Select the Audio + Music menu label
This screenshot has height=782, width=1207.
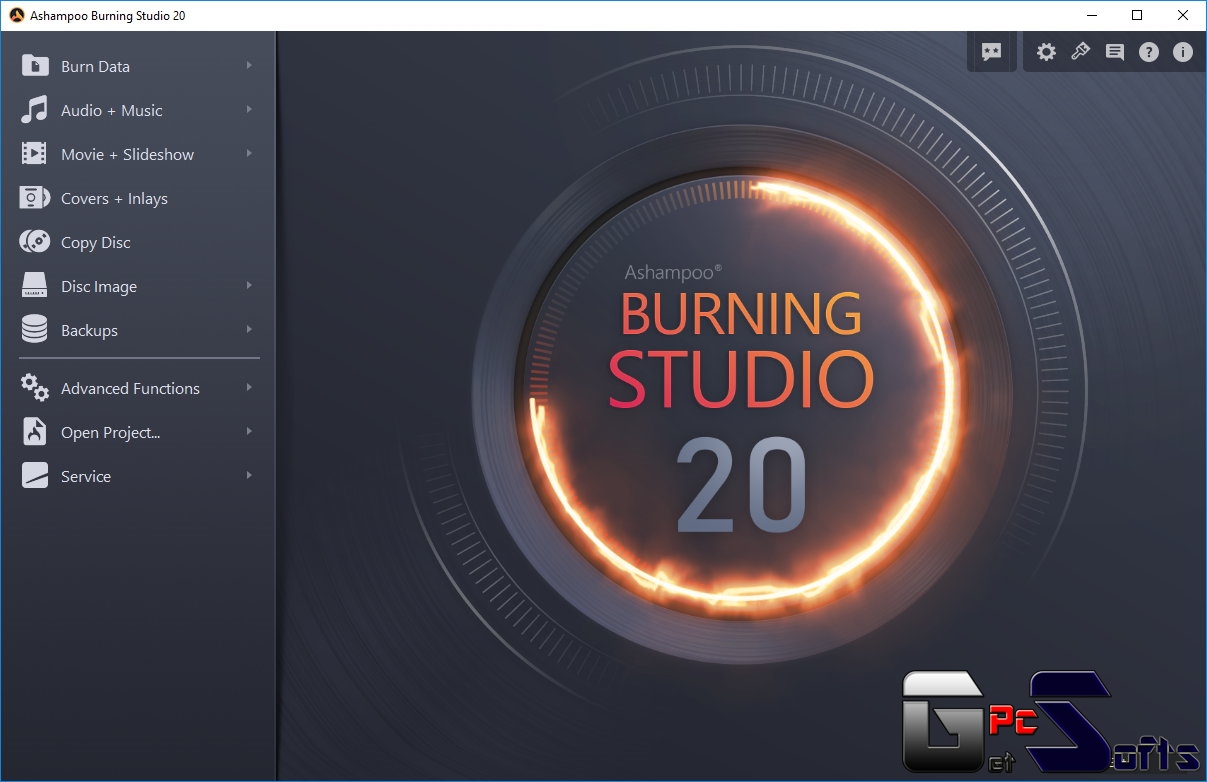click(x=111, y=111)
